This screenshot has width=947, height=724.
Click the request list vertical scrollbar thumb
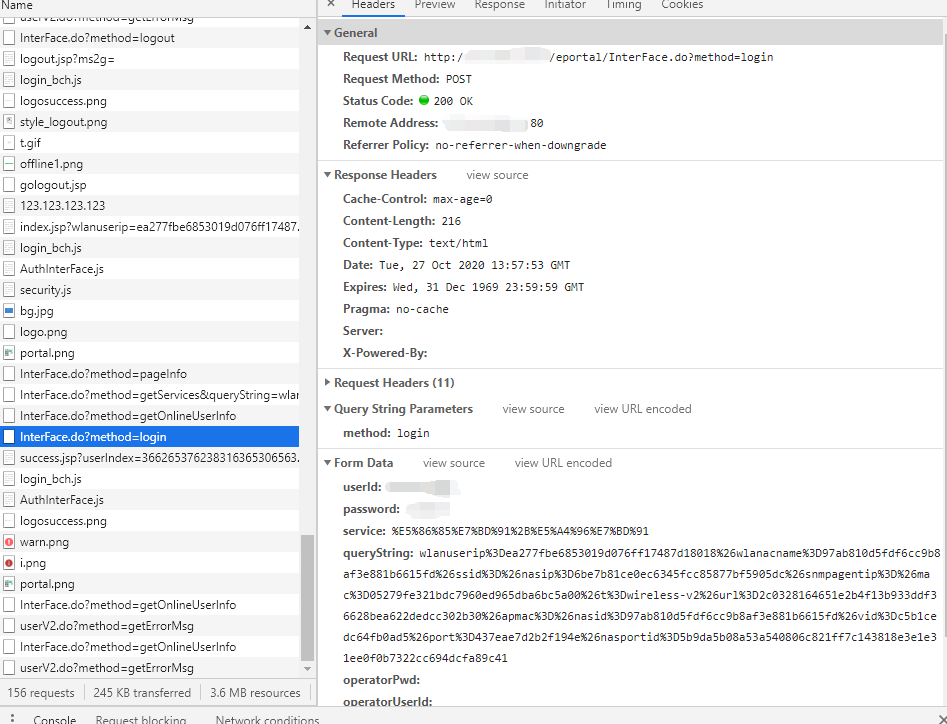307,598
